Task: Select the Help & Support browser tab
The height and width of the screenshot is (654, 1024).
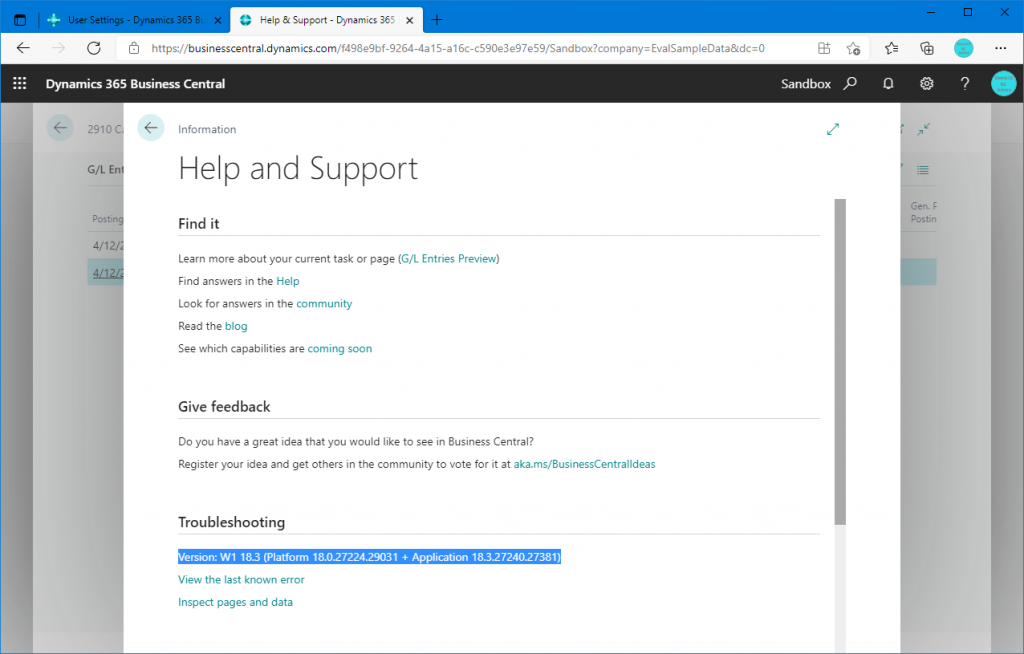Action: (x=327, y=20)
